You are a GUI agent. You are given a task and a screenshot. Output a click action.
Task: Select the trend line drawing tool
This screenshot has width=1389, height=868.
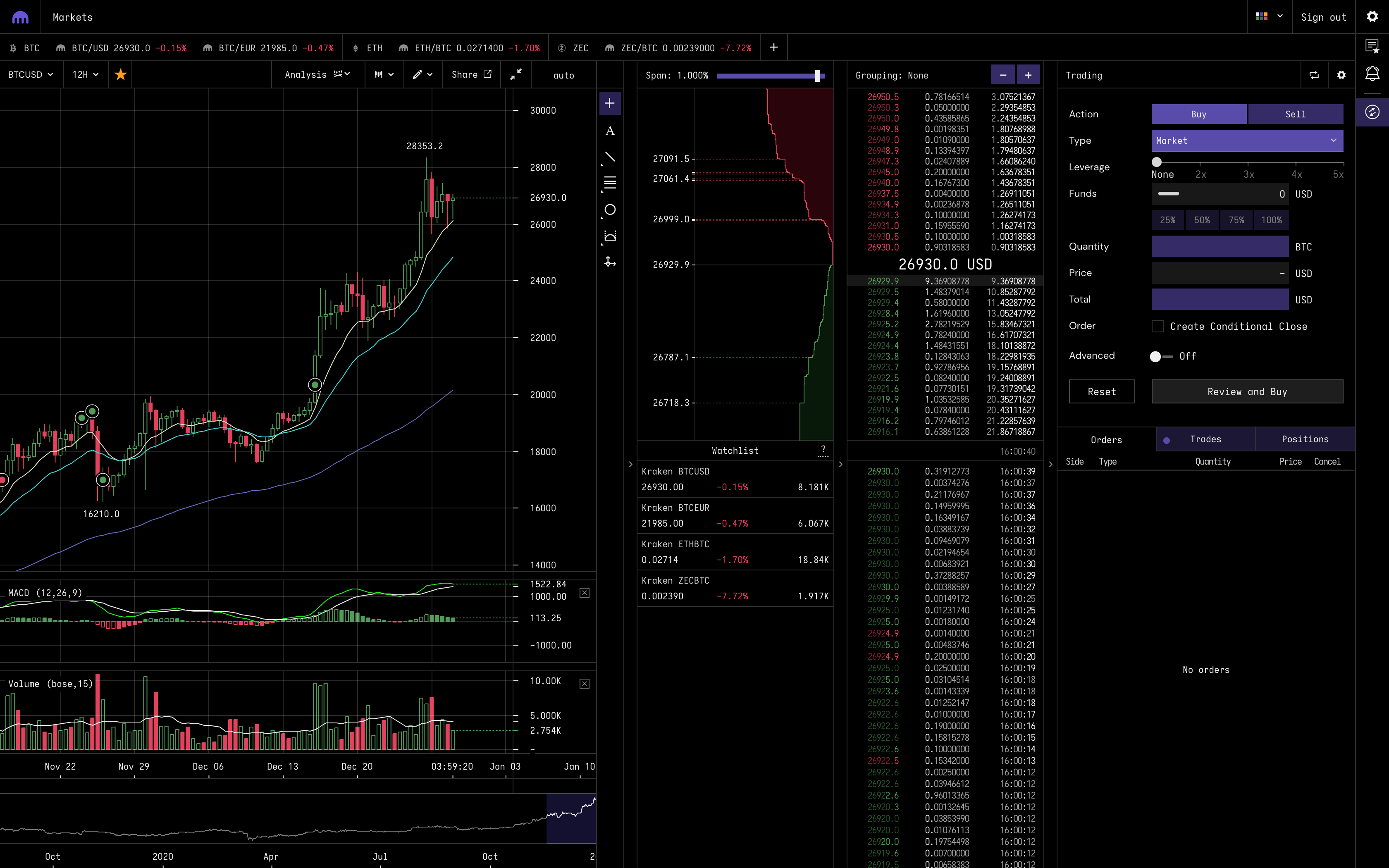(x=610, y=156)
